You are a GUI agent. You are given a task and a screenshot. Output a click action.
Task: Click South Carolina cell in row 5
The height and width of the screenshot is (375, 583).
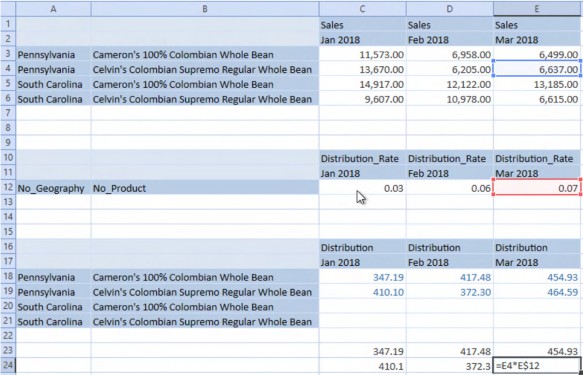coord(53,84)
